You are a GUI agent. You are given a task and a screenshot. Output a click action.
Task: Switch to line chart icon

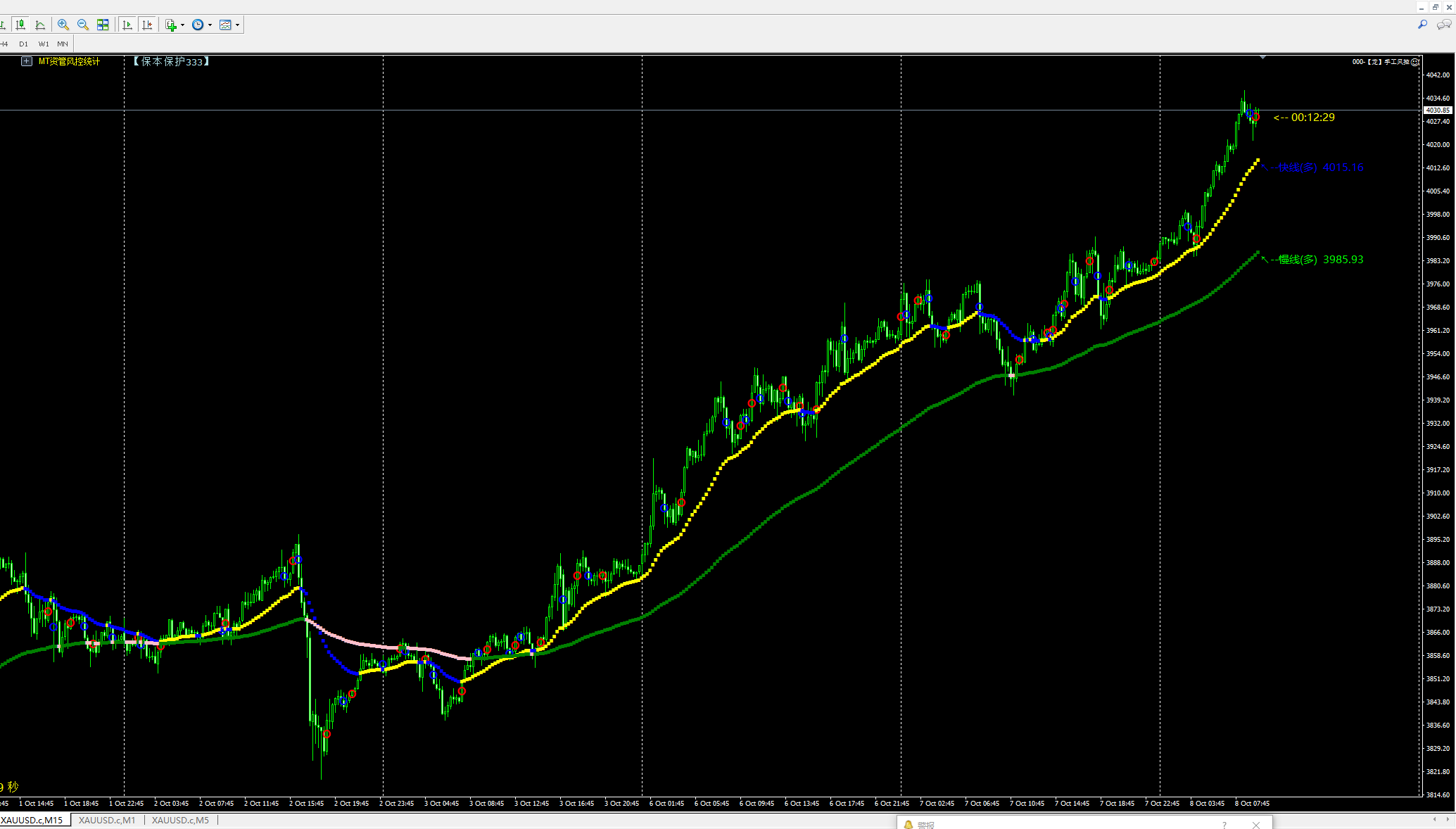pos(40,25)
